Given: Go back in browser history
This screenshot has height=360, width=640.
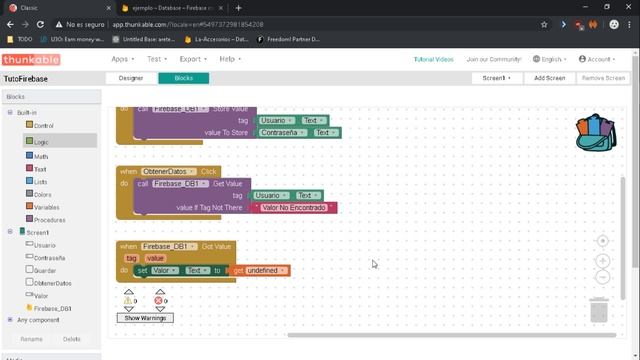Looking at the screenshot, I should point(10,24).
